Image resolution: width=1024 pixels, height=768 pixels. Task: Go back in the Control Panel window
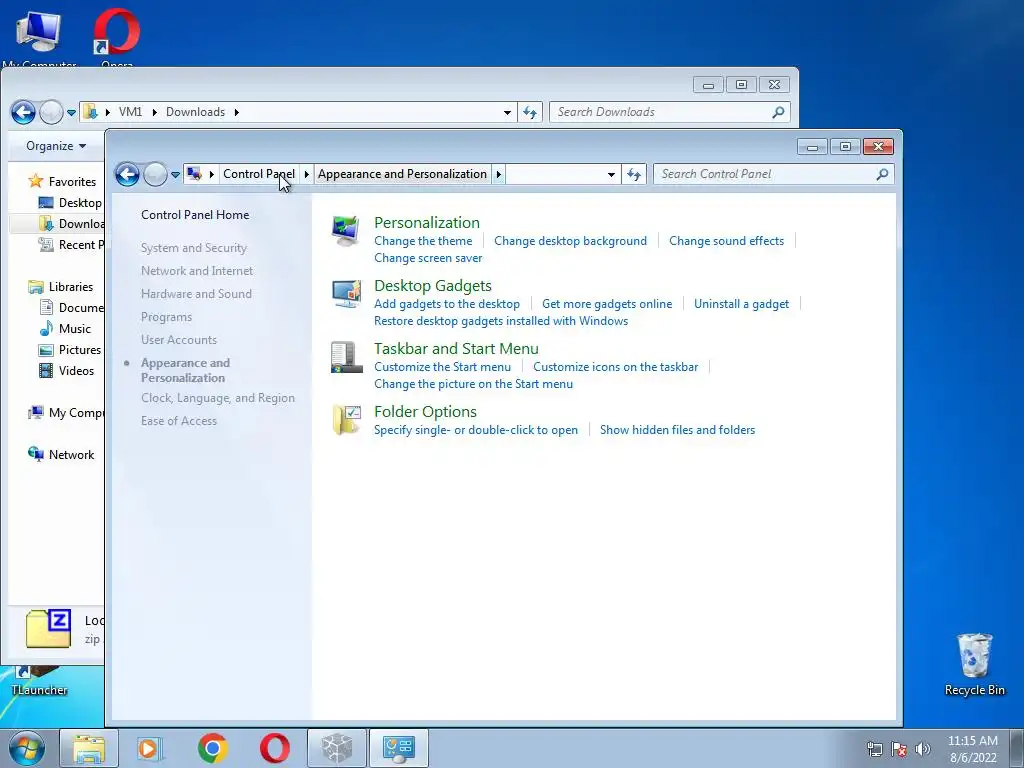(x=127, y=174)
